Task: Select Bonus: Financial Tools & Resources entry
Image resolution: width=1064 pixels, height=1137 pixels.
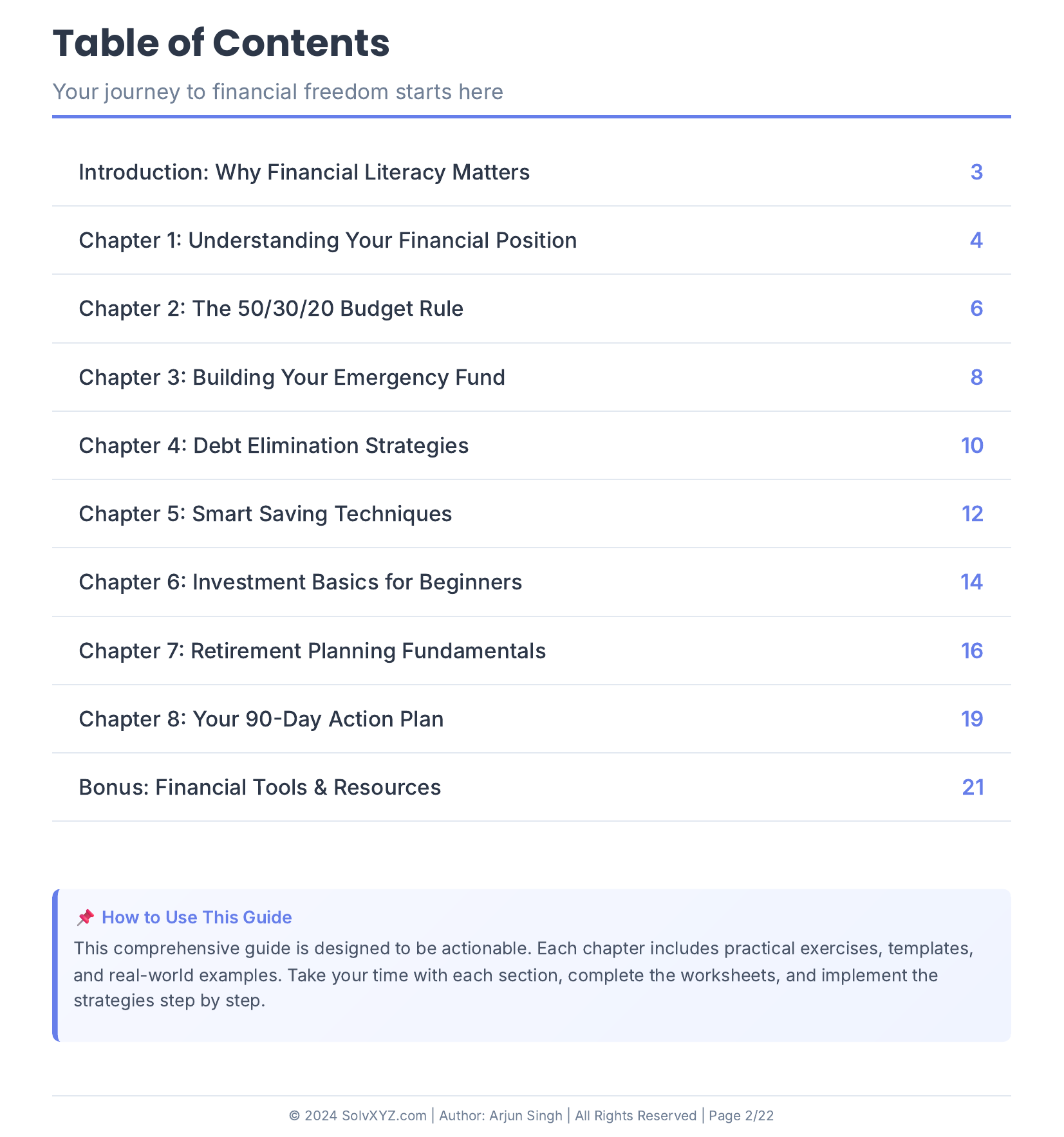Action: point(259,788)
